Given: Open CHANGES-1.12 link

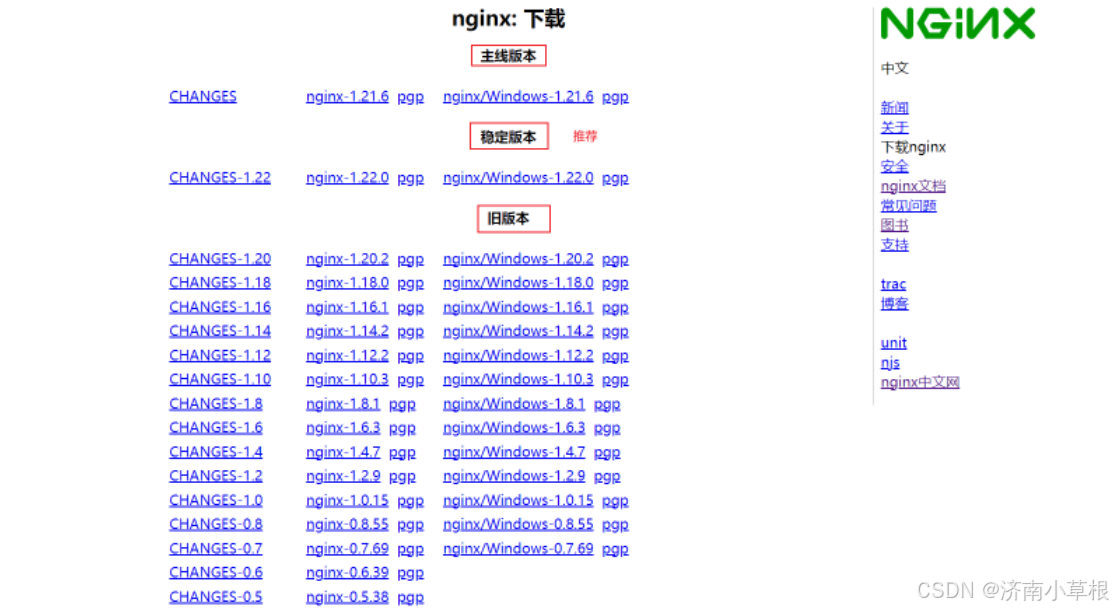Looking at the screenshot, I should point(220,355).
